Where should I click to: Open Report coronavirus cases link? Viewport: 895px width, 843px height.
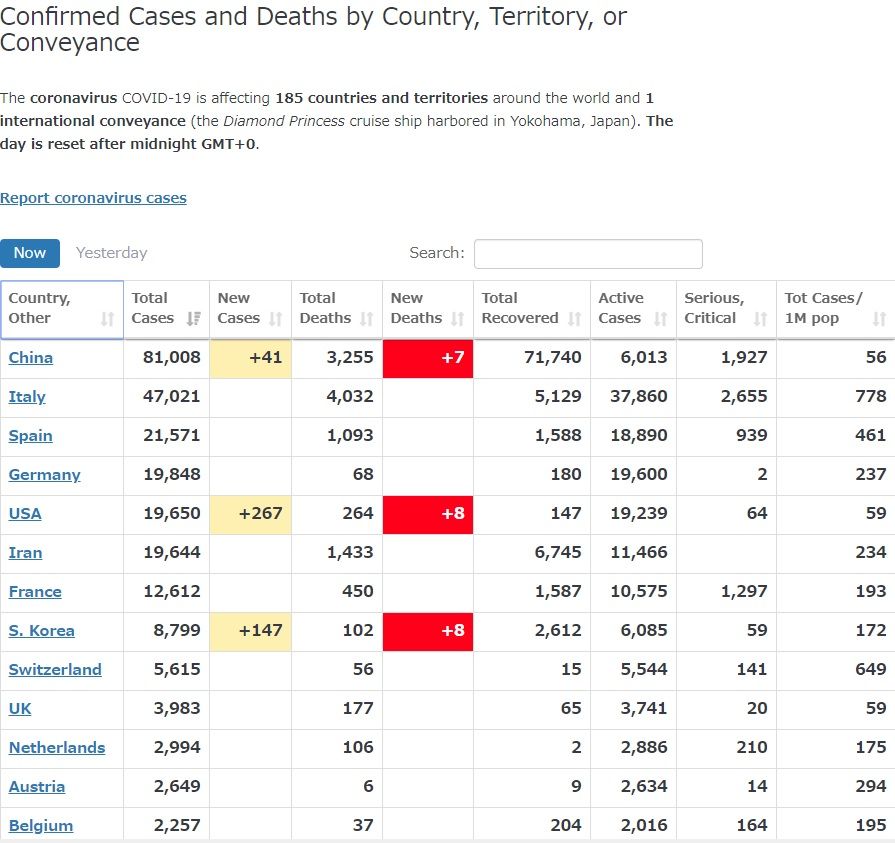click(93, 198)
